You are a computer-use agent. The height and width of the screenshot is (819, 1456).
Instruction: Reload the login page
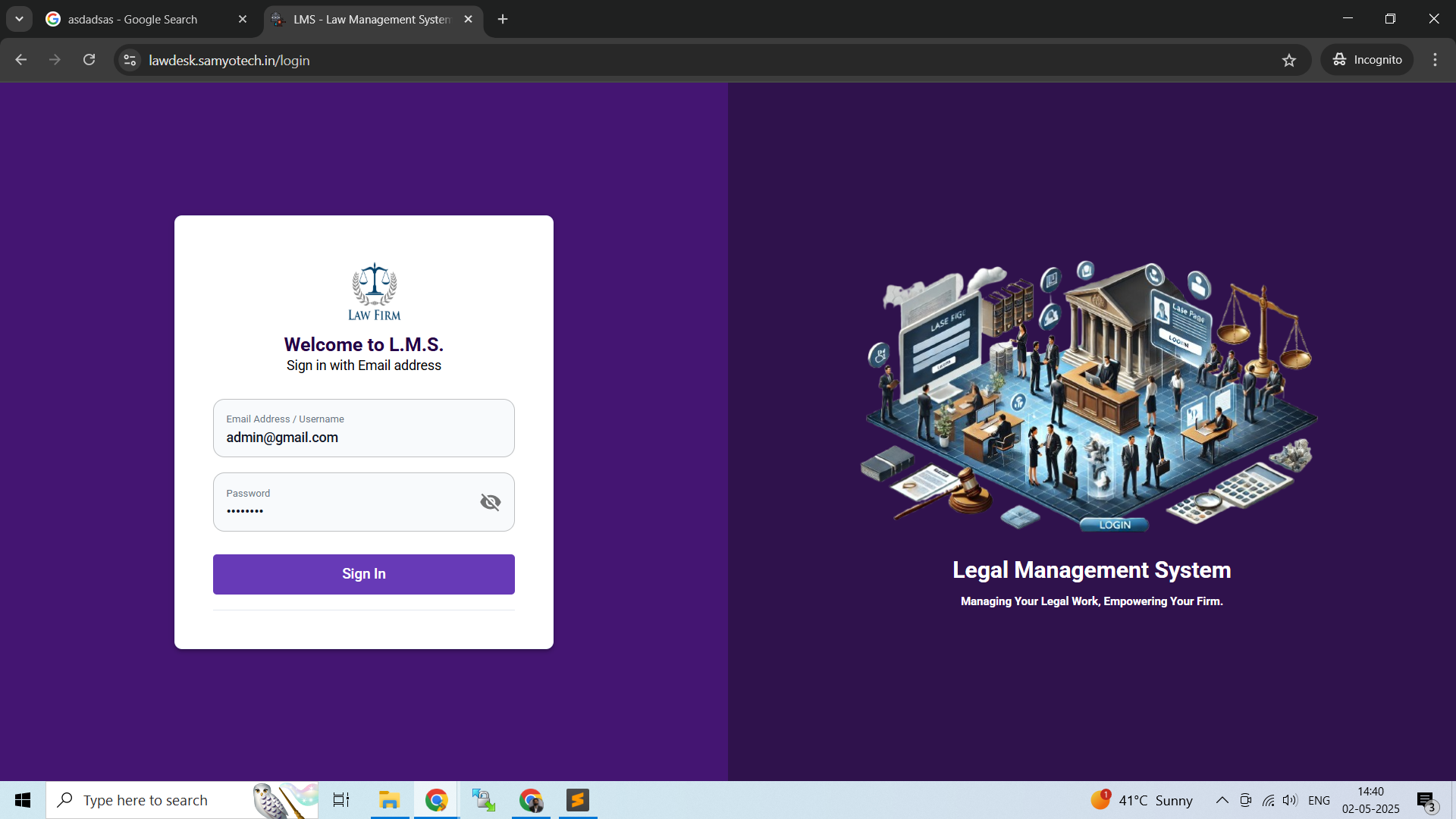coord(89,60)
